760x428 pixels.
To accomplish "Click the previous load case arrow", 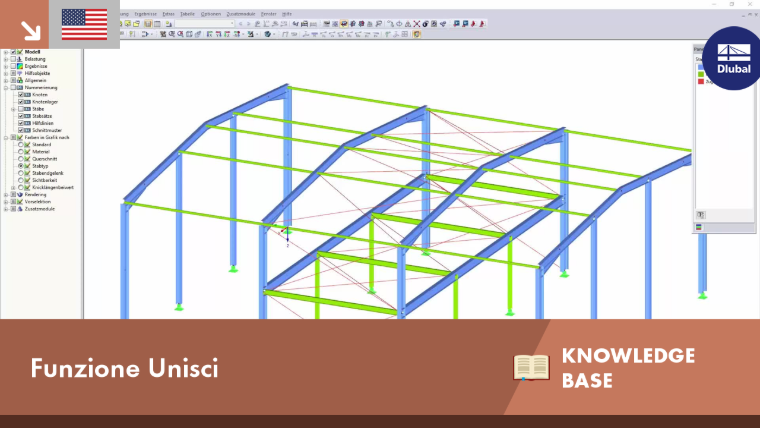I will [240, 24].
